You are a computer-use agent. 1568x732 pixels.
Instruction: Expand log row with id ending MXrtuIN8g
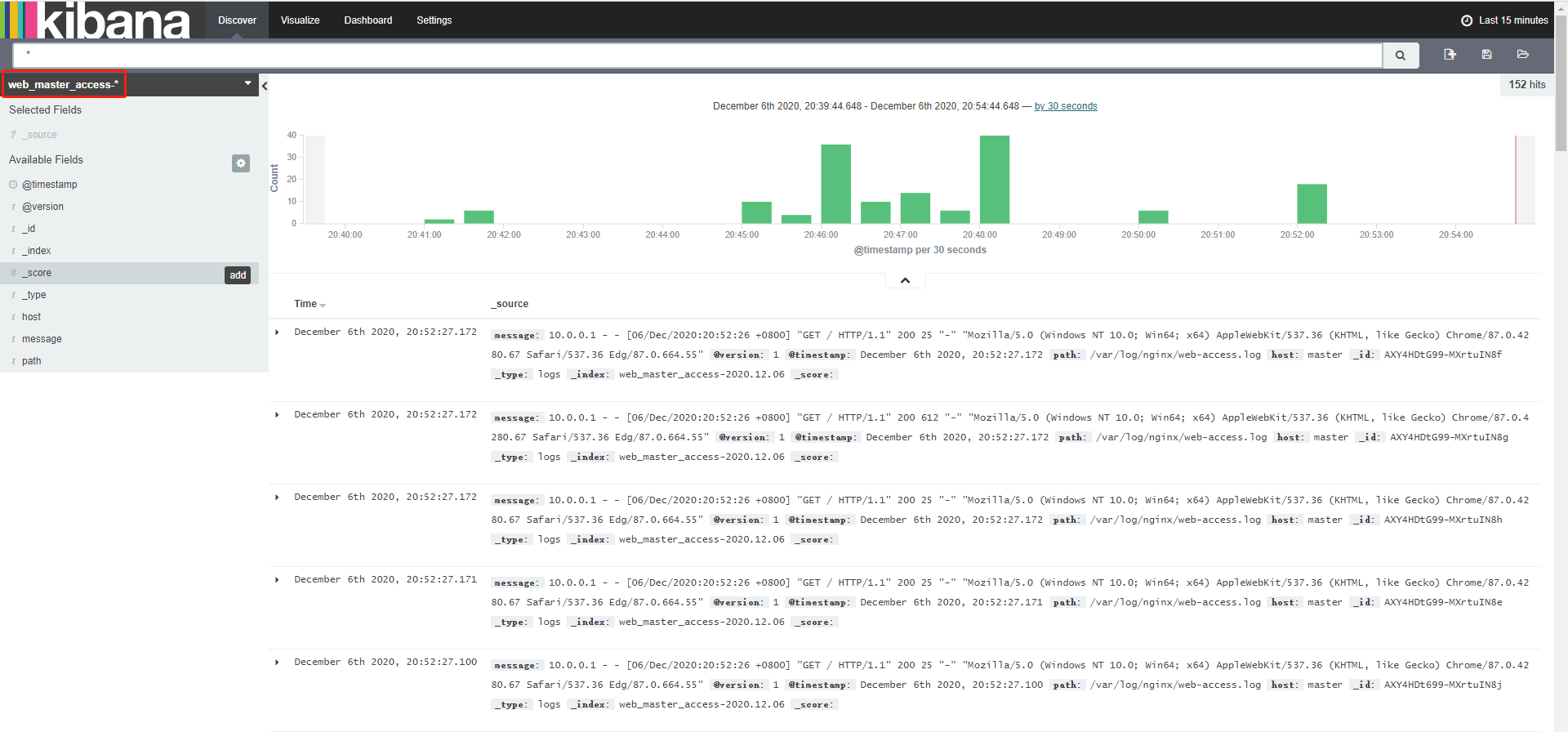click(278, 415)
